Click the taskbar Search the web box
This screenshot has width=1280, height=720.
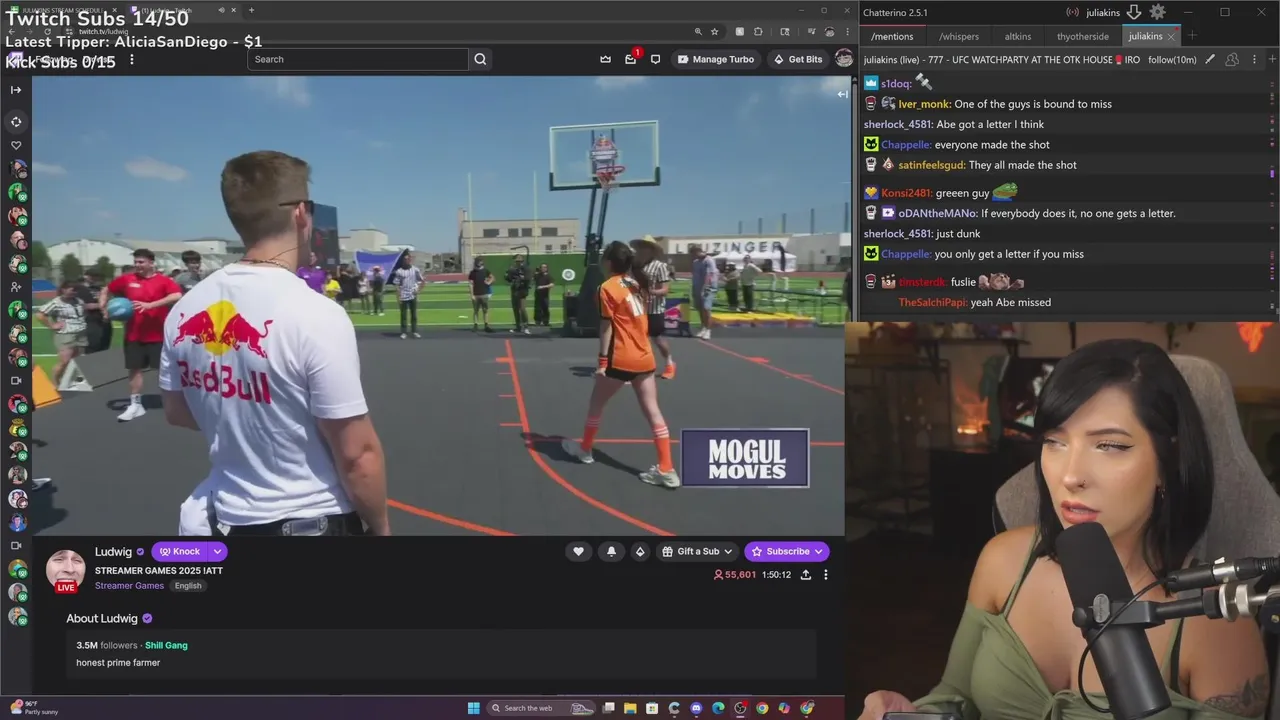[541, 708]
